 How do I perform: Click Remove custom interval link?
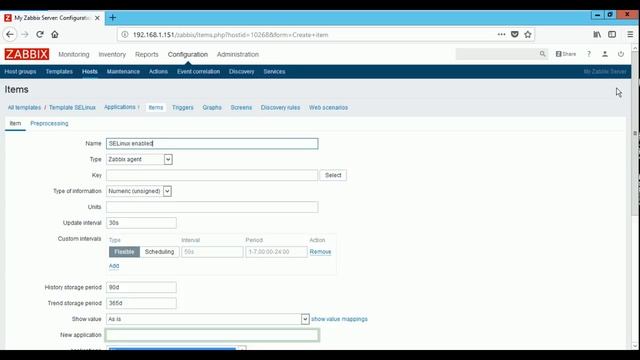(320, 252)
